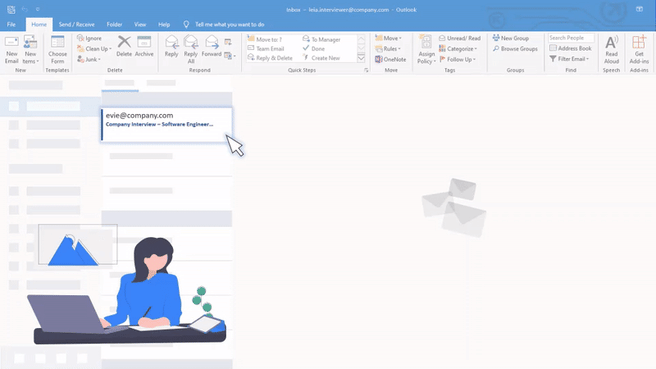Open Get Add-ins
The width and height of the screenshot is (656, 369).
(x=639, y=49)
